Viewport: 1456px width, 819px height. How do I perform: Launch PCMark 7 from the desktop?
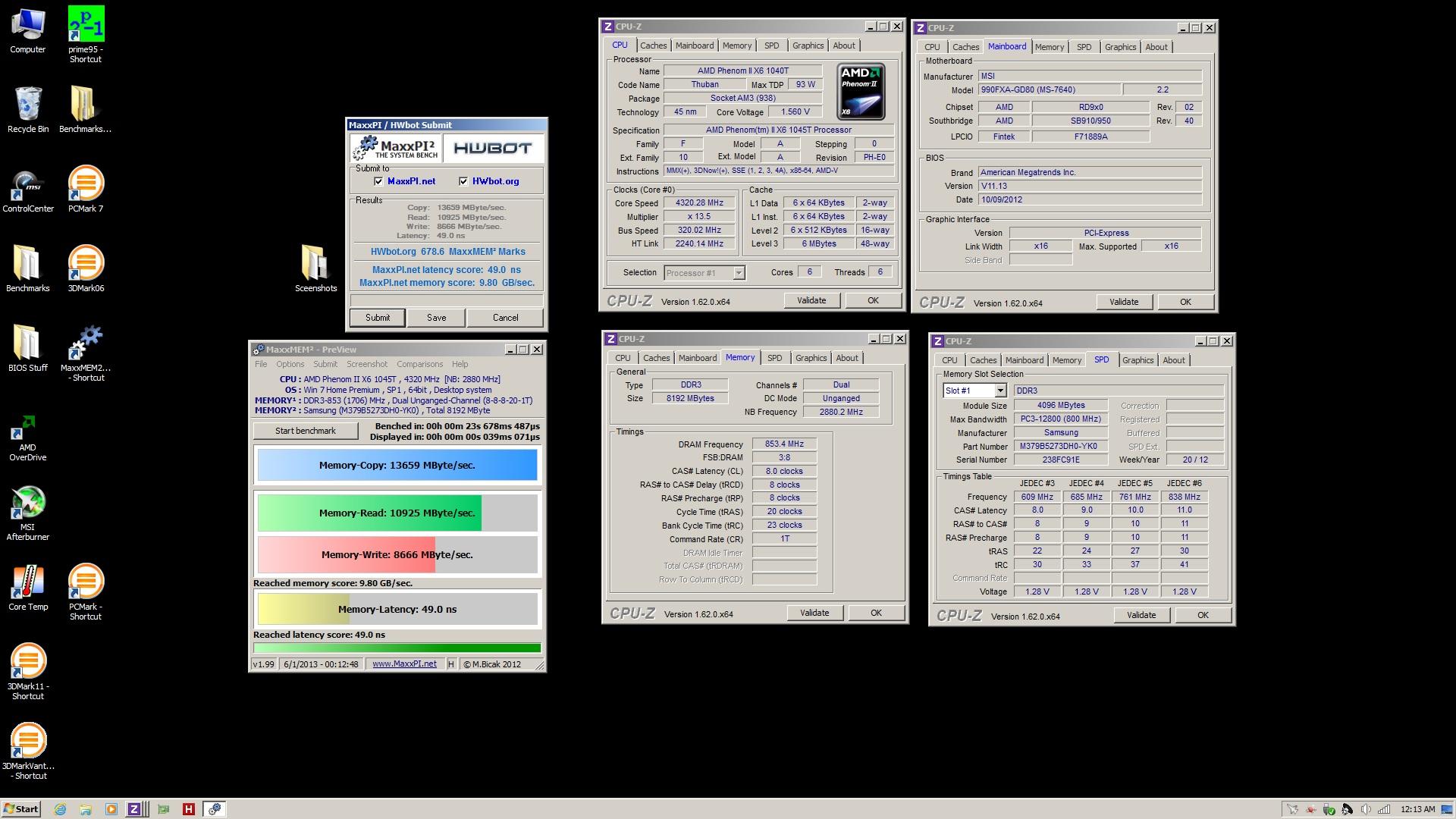pyautogui.click(x=86, y=190)
